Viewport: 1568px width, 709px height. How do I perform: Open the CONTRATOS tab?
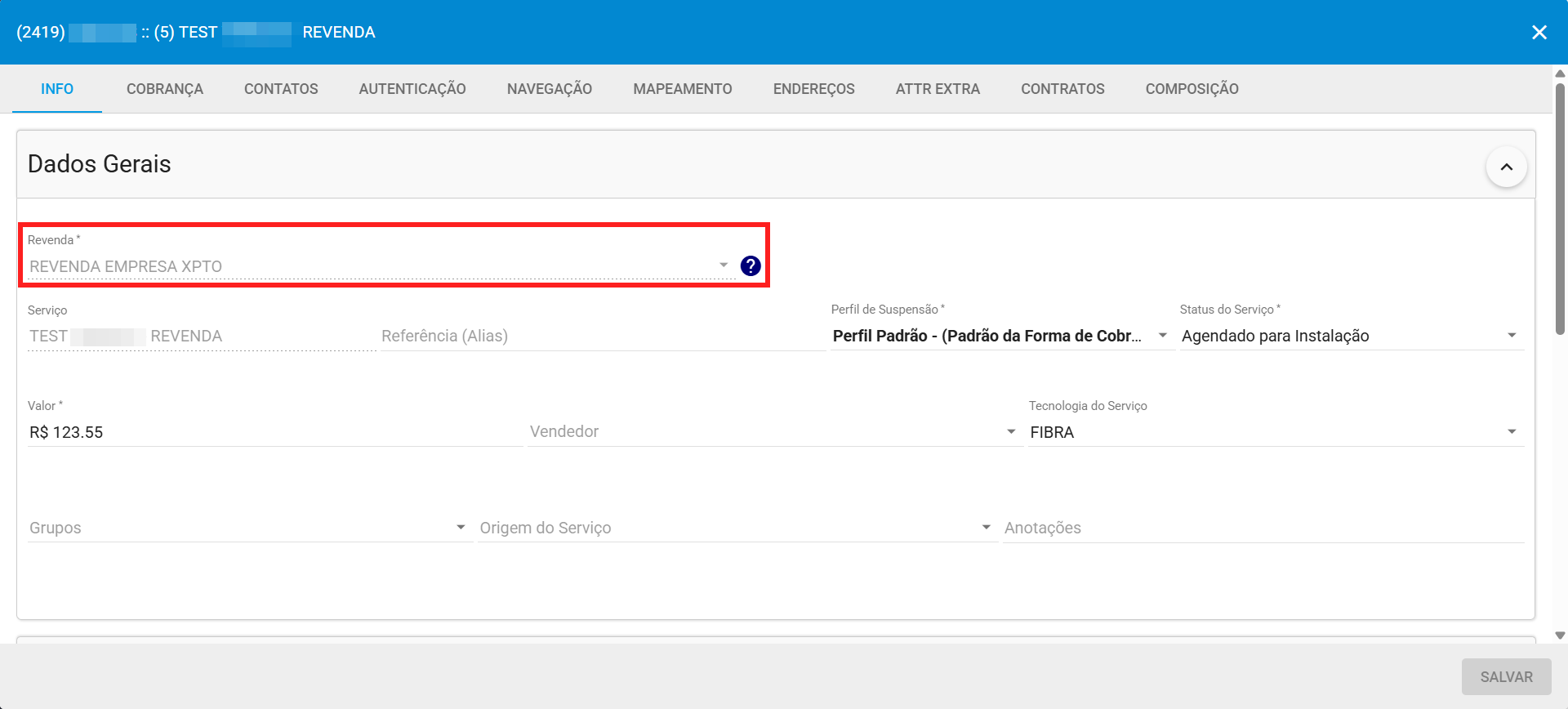pos(1062,89)
